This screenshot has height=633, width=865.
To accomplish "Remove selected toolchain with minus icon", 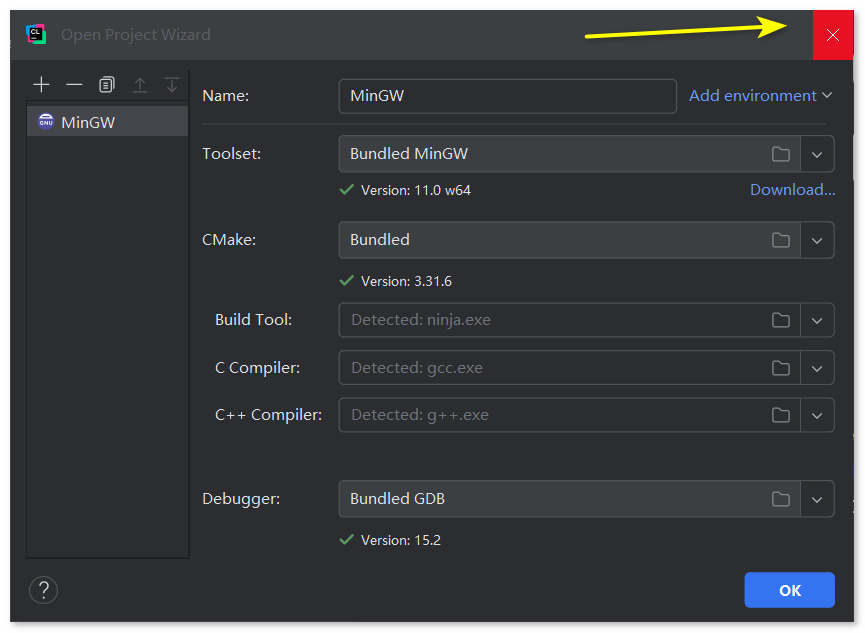I will point(74,84).
